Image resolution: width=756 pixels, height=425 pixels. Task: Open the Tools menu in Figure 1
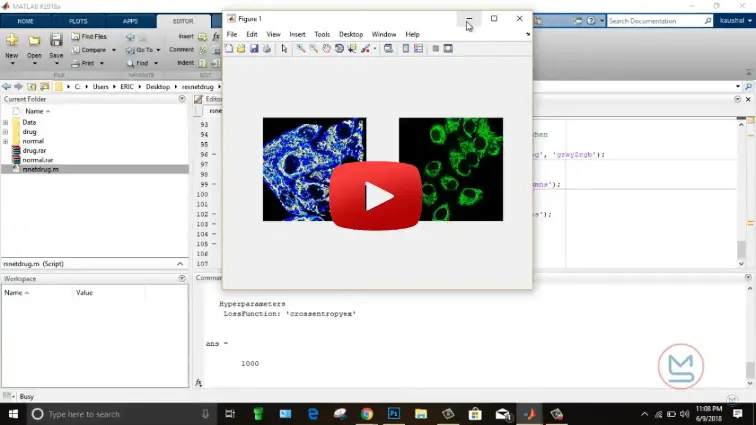(322, 34)
